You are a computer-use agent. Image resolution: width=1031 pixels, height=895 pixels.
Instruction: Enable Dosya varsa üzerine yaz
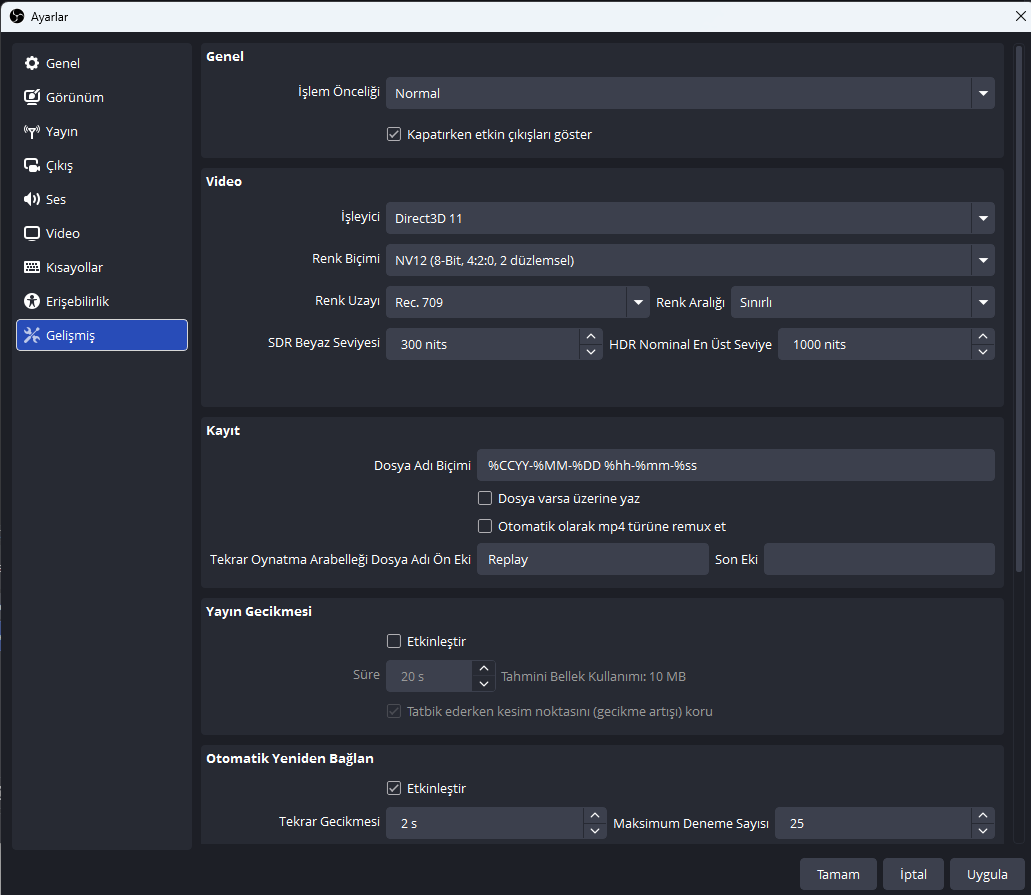(485, 498)
